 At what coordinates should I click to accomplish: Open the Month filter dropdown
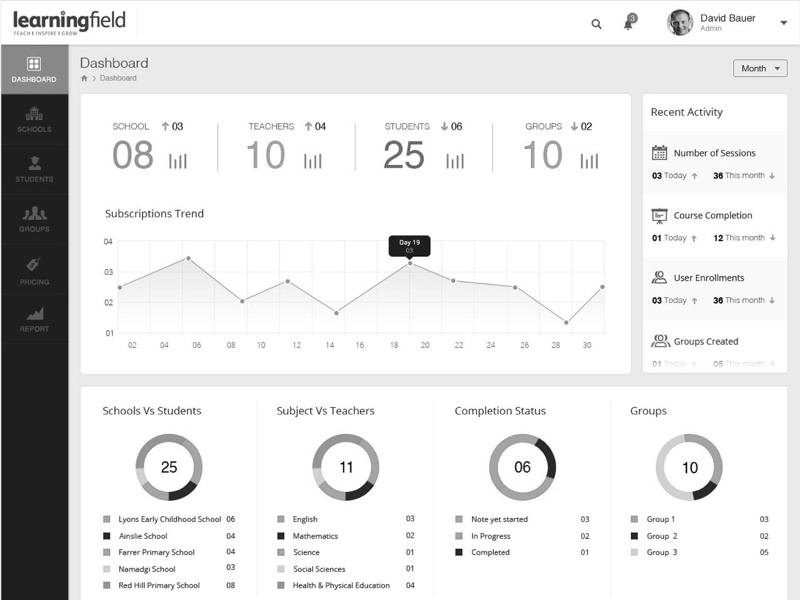point(758,67)
